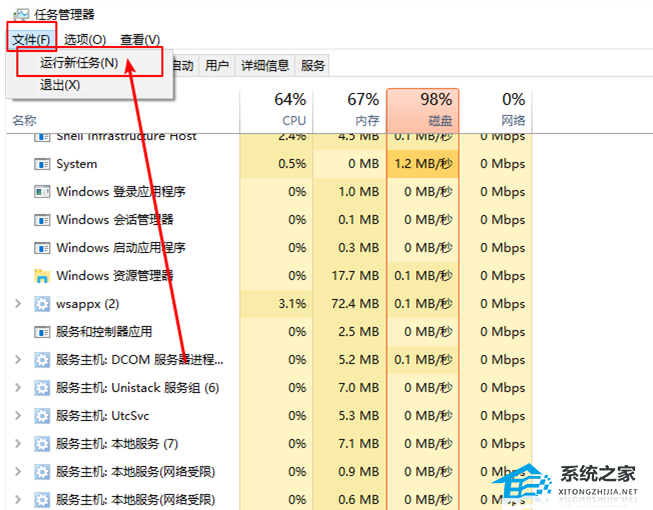Choose 运行新任务(N) from the File menu
Screen dimensions: 653x510
(x=79, y=63)
